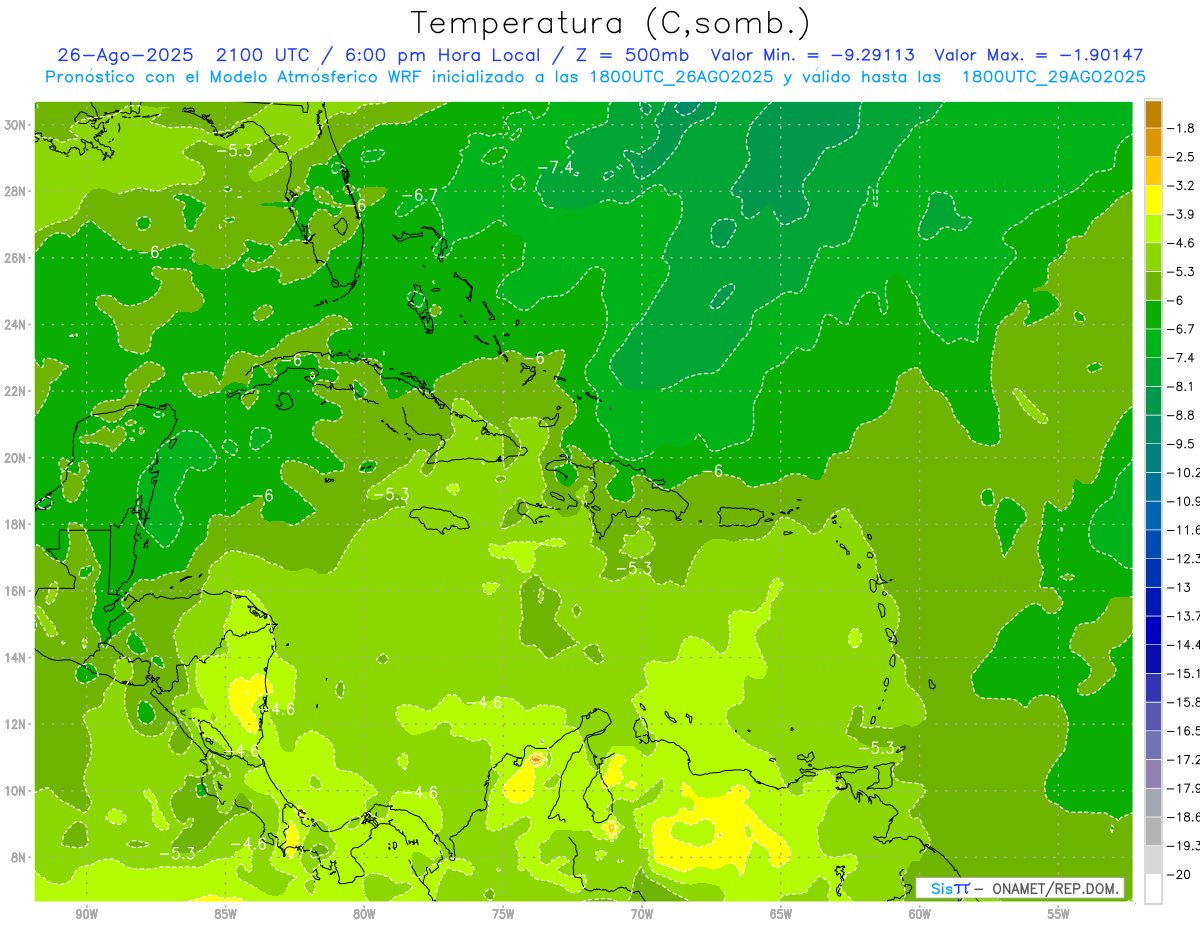Pick the yellow legend color between -3.2 and -3.9
The image size is (1200, 927).
(1153, 200)
